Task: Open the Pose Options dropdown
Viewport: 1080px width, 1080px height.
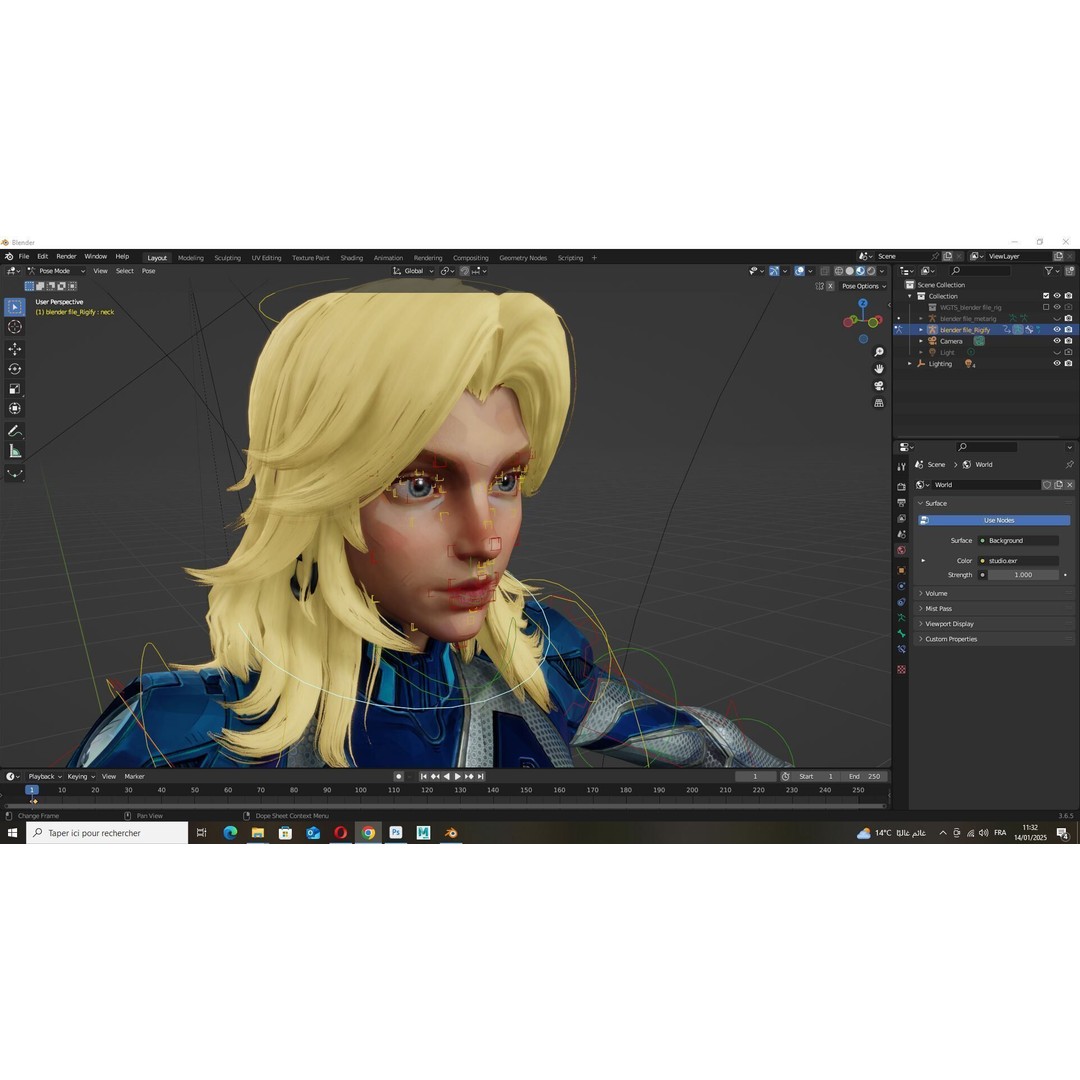Action: tap(864, 286)
